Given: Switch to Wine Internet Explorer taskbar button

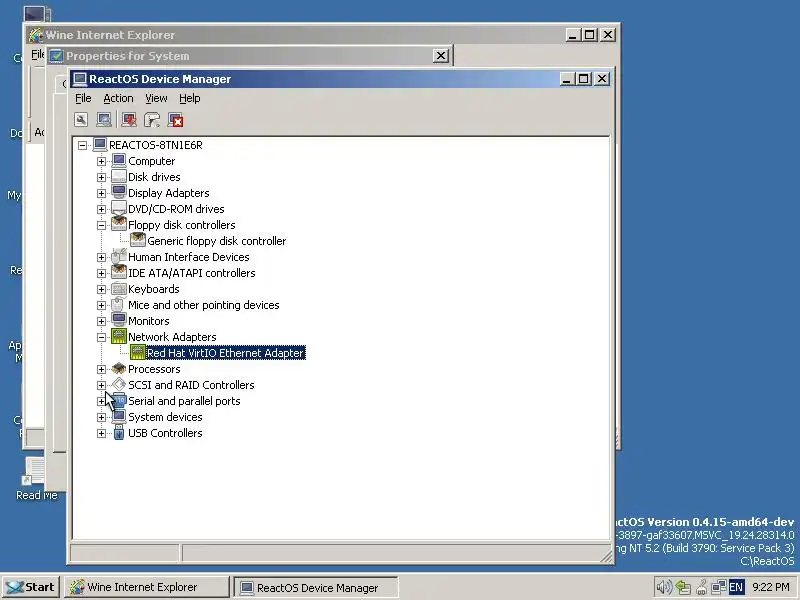Looking at the screenshot, I should click(147, 587).
